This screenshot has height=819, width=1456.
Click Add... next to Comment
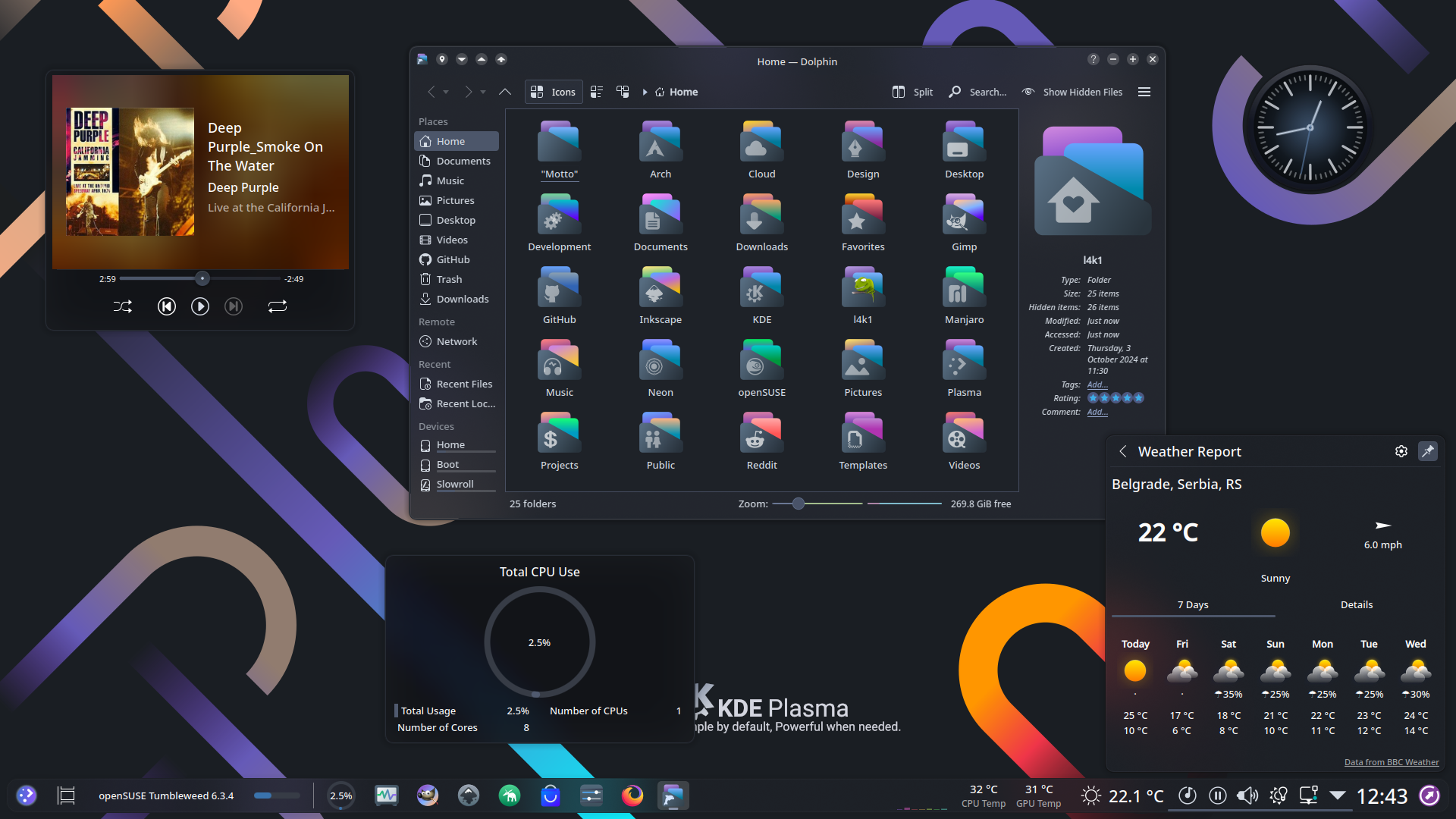(x=1097, y=412)
